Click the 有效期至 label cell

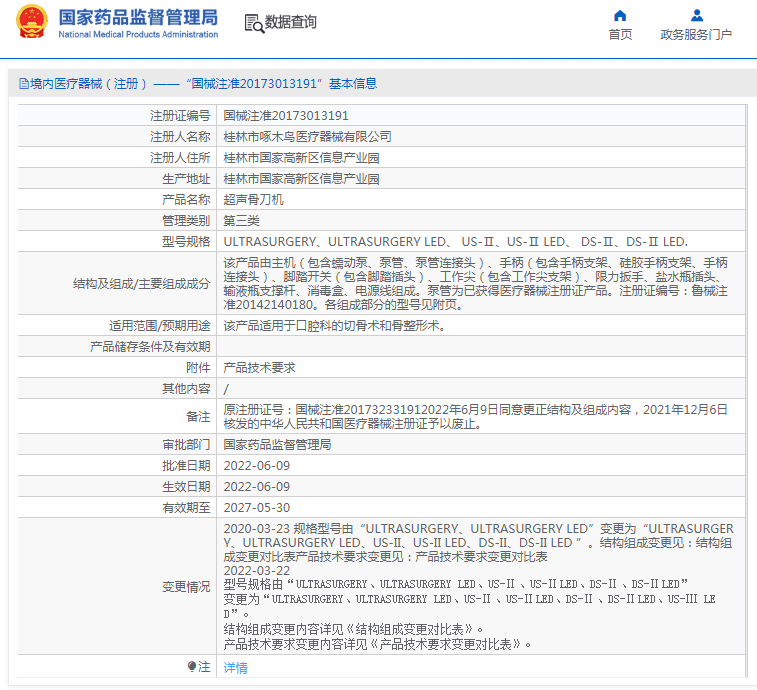coord(186,507)
